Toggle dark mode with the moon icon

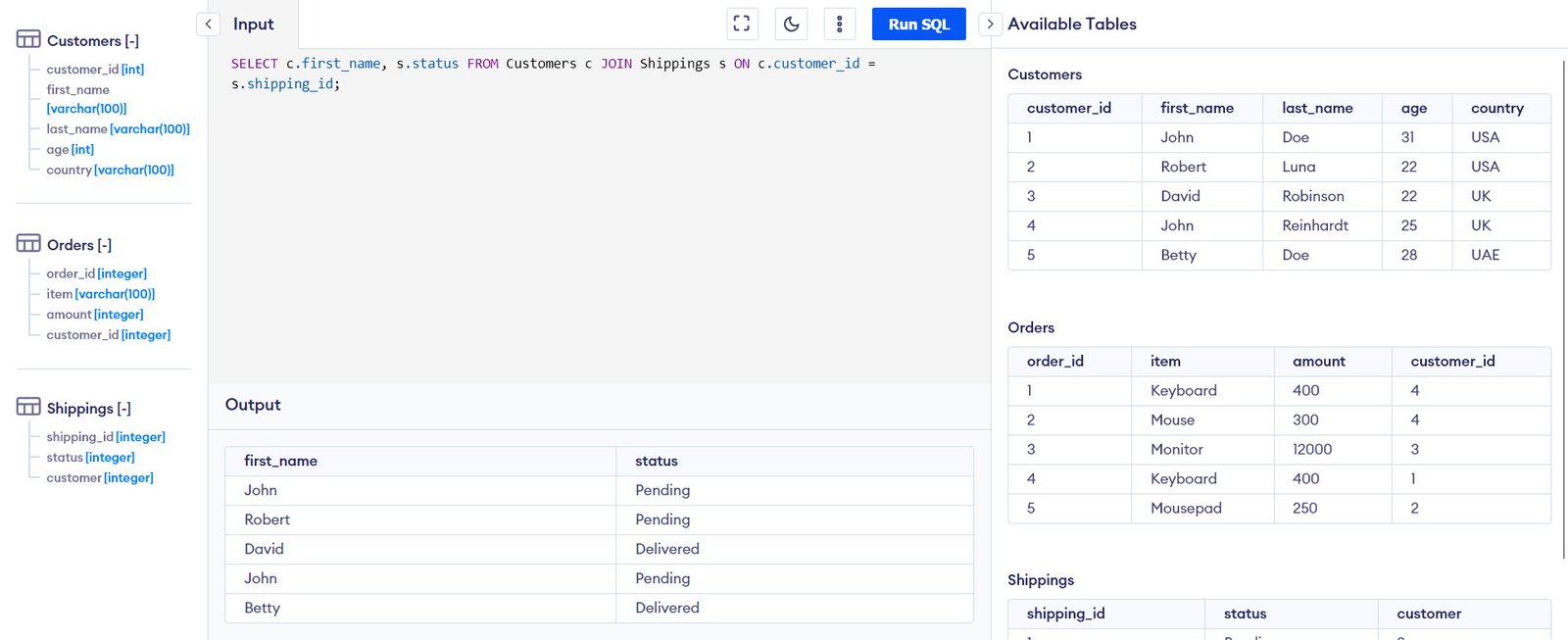click(792, 24)
